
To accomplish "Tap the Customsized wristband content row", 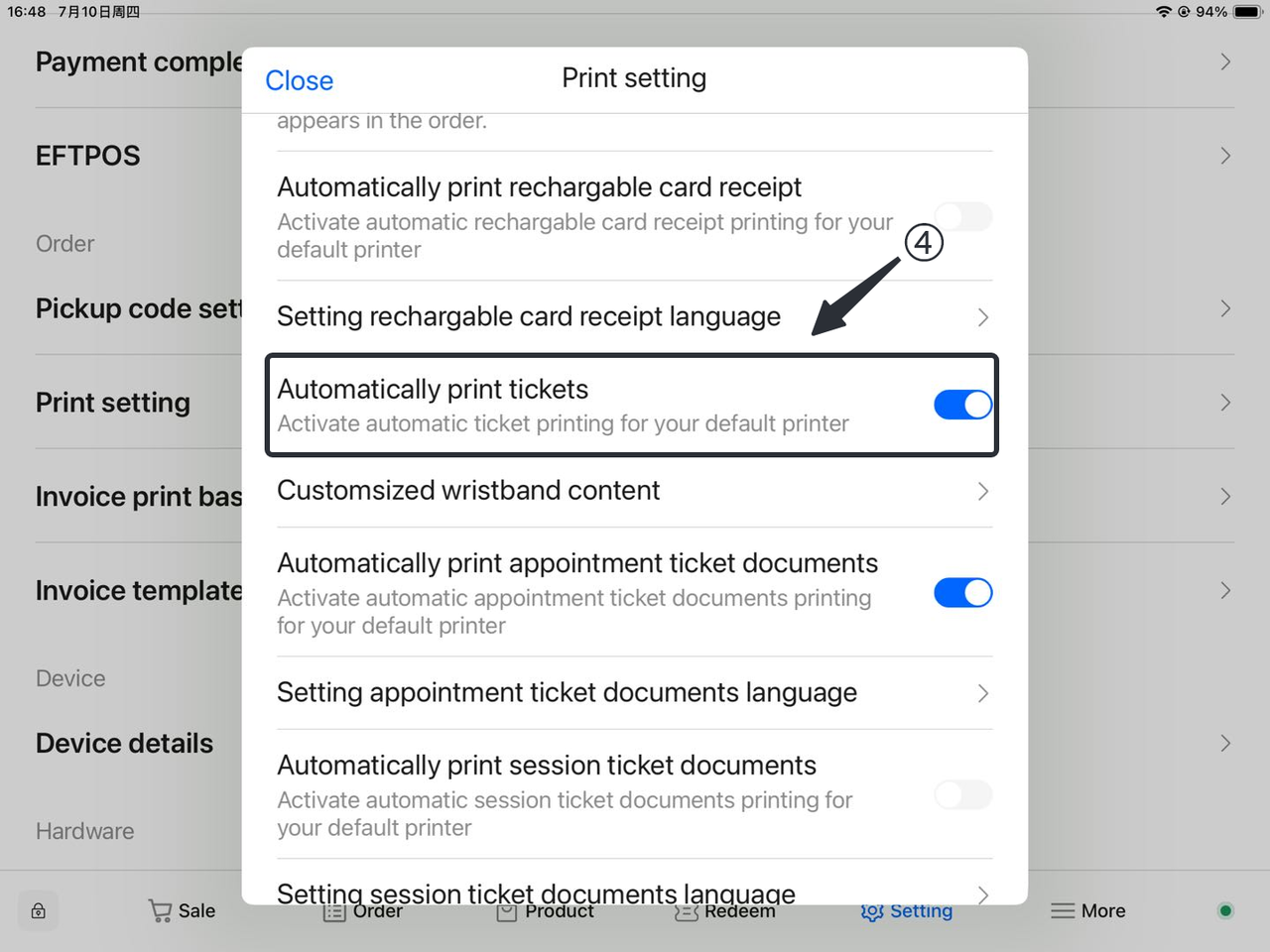I will (x=468, y=491).
